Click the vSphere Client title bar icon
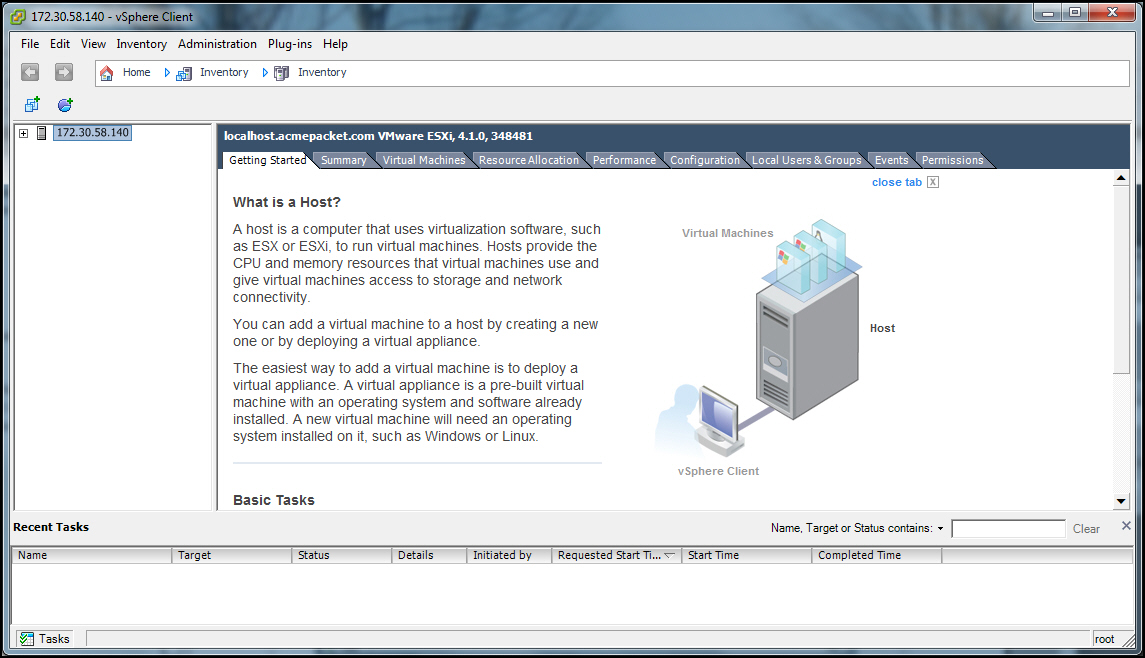 point(18,16)
